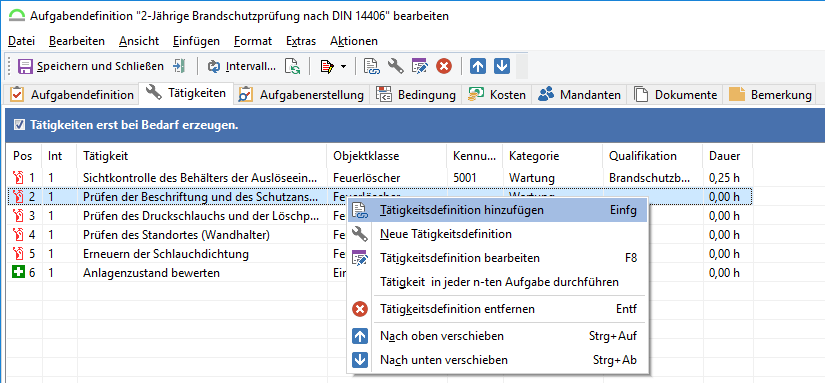Click the Dauer column header

tap(727, 156)
